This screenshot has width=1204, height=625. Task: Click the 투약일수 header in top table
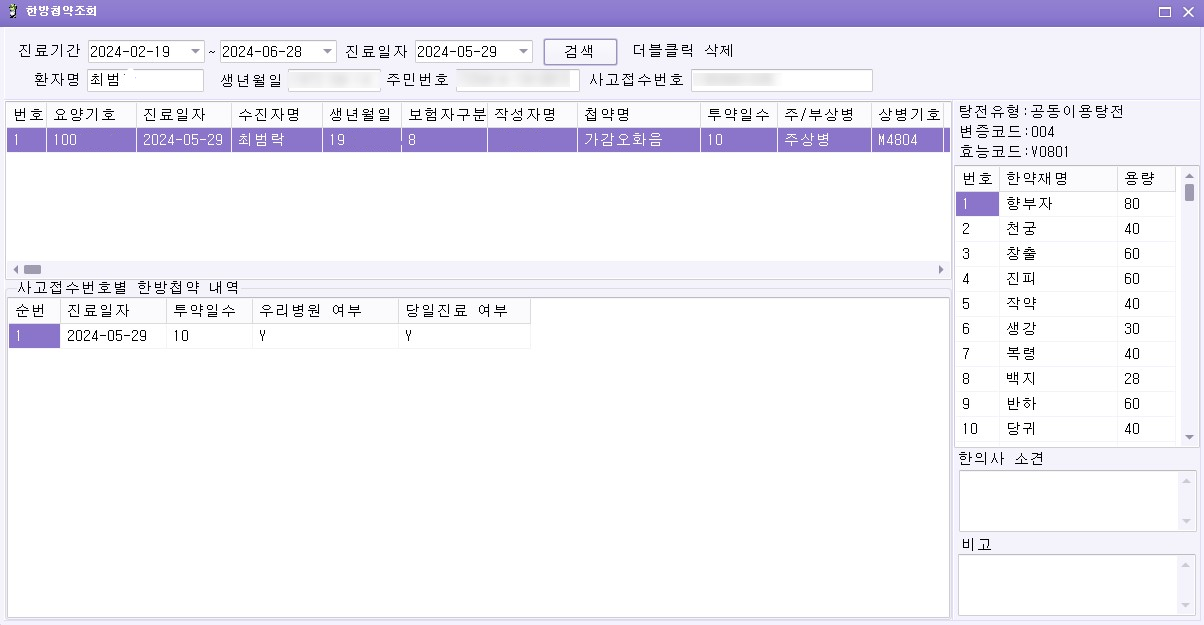tap(738, 115)
